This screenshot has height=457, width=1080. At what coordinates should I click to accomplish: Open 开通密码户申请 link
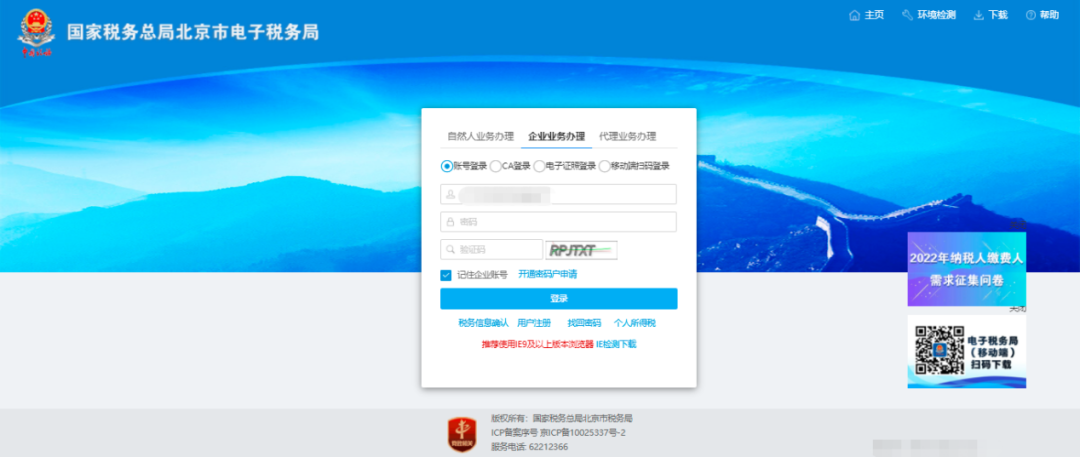point(548,274)
